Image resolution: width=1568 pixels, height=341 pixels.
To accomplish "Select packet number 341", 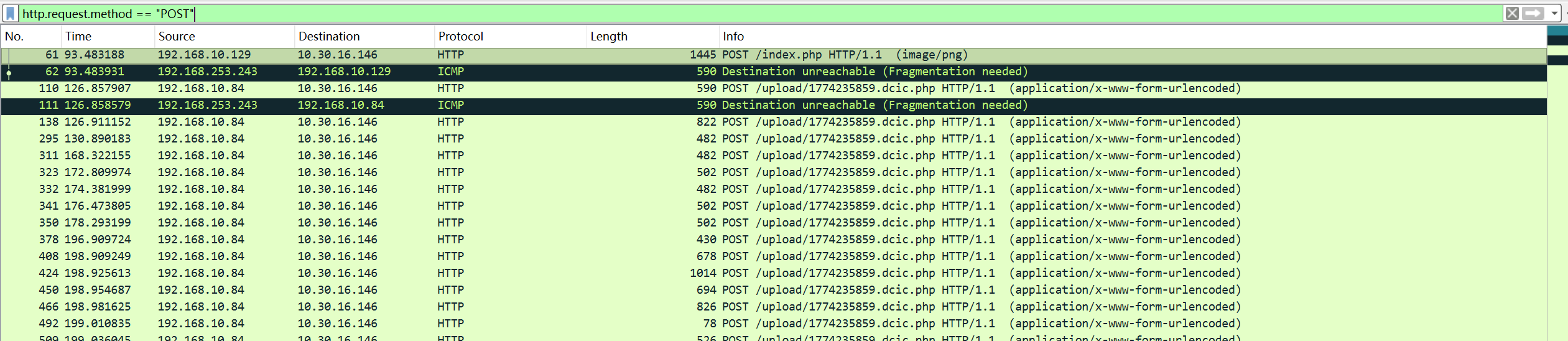I will (x=774, y=206).
